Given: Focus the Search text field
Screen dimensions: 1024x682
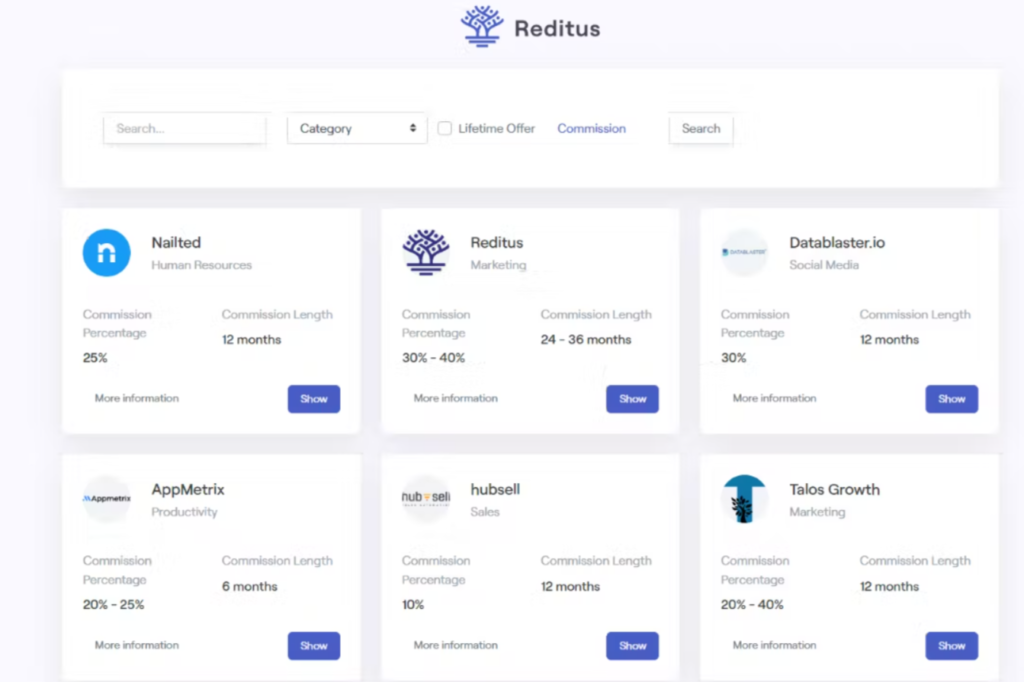Looking at the screenshot, I should pyautogui.click(x=185, y=129).
